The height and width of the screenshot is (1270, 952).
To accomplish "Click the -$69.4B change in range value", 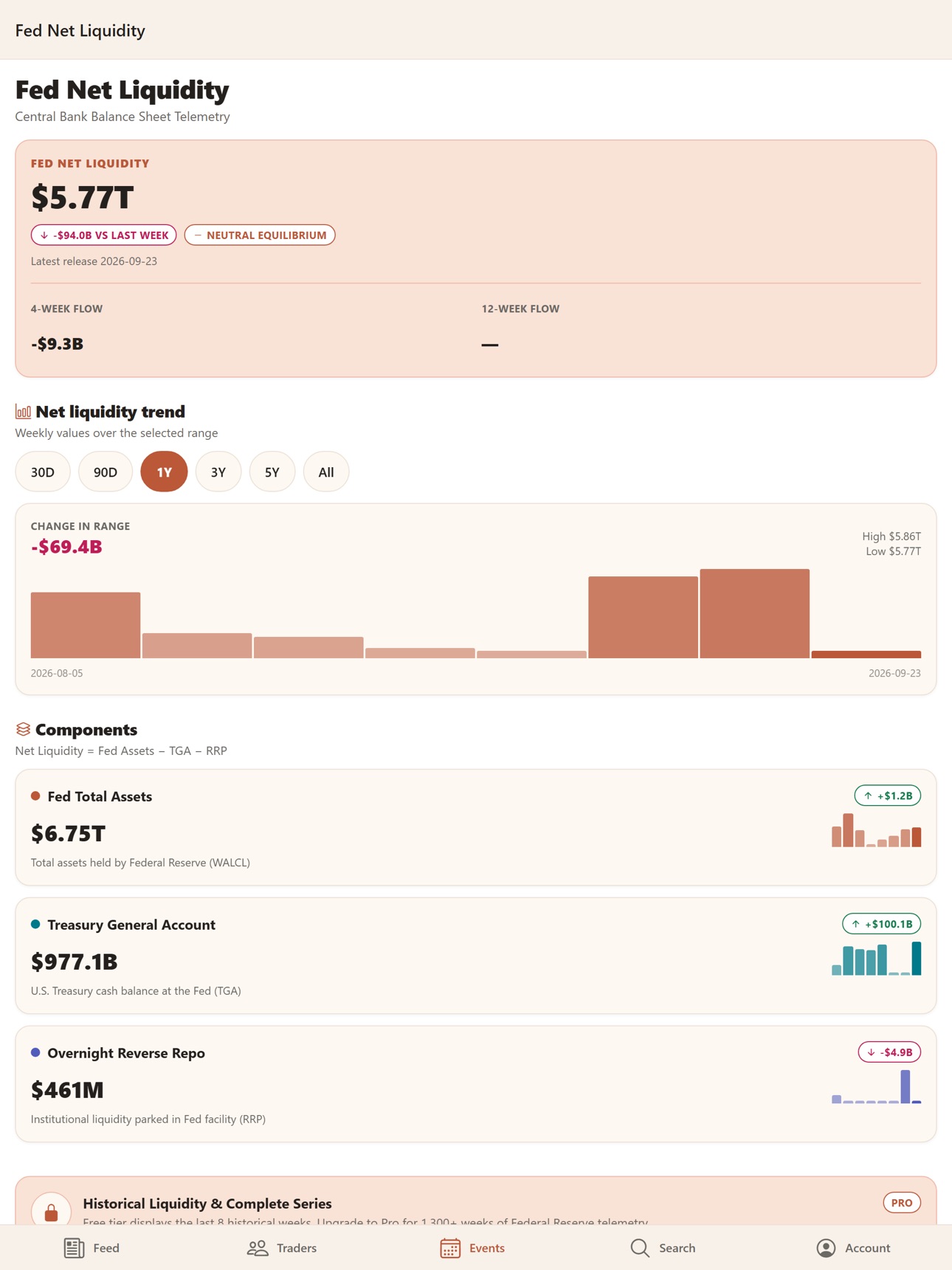I will [66, 547].
